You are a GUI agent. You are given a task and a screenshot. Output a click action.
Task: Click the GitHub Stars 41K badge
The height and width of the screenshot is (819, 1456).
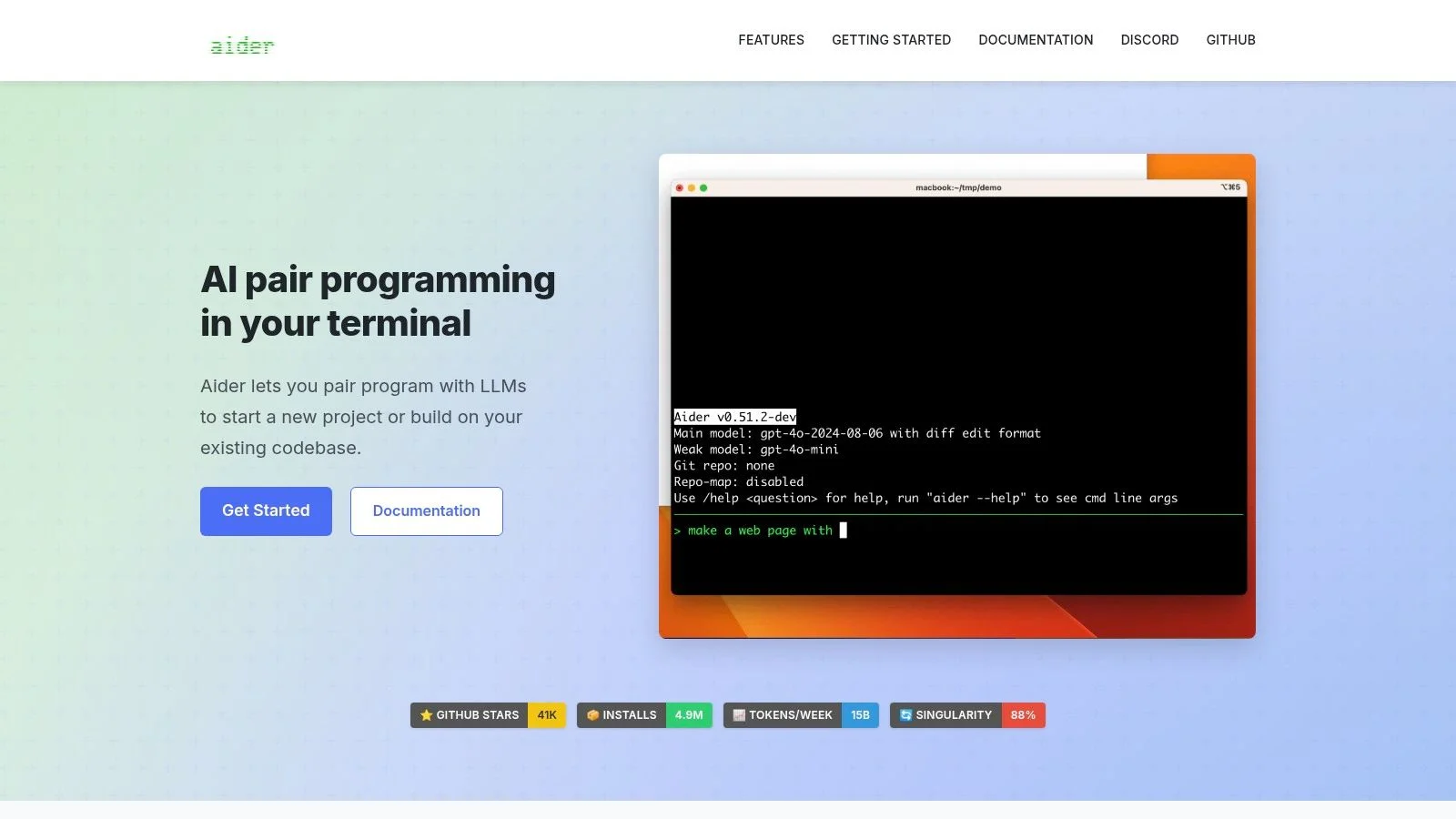click(488, 715)
